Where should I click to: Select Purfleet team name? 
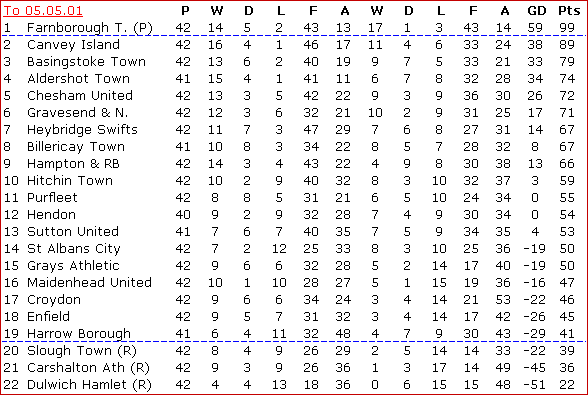click(52, 197)
